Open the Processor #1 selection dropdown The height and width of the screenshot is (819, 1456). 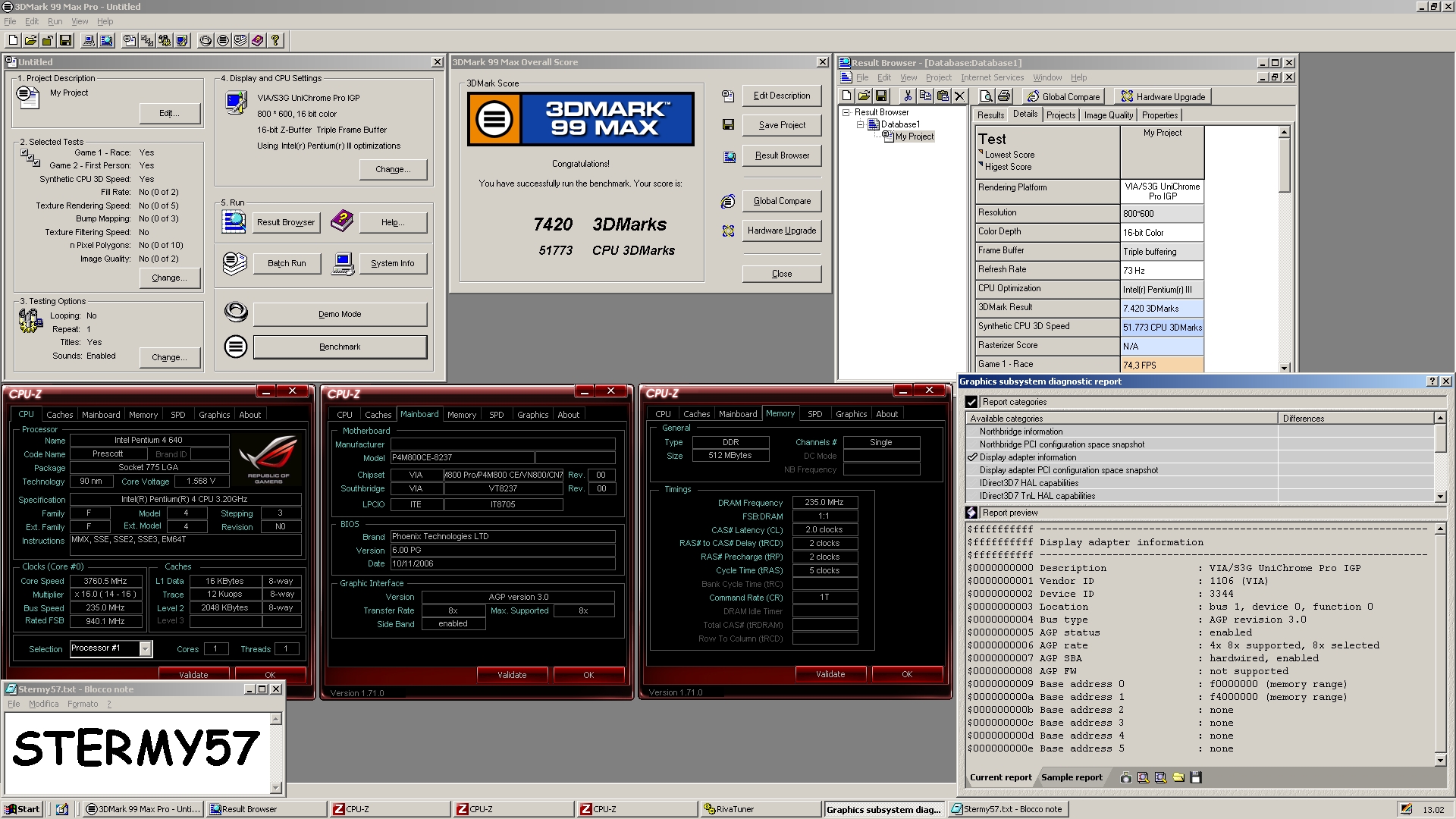[x=145, y=648]
